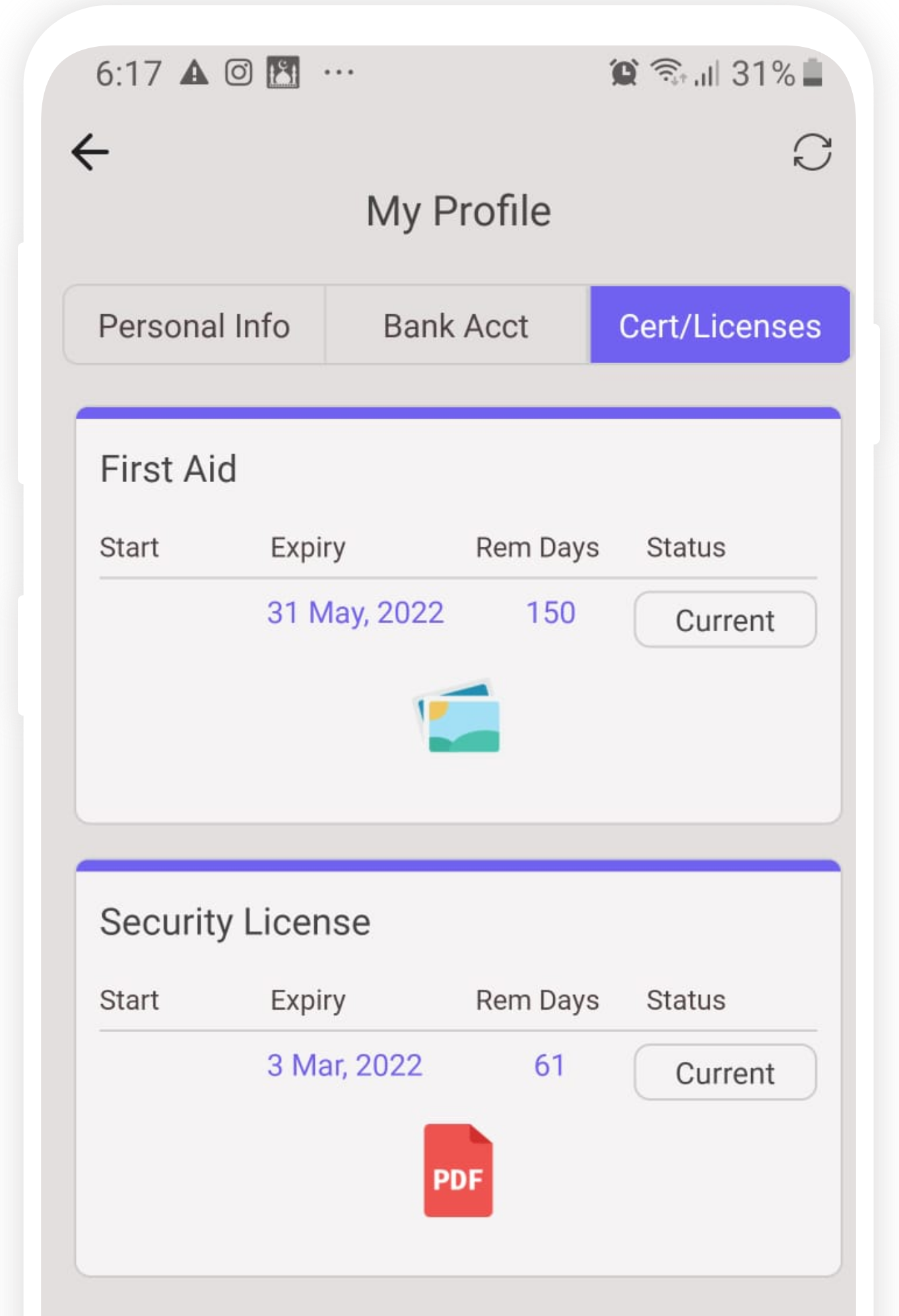The height and width of the screenshot is (1316, 899).
Task: Open the First Aid card title
Action: click(x=168, y=469)
